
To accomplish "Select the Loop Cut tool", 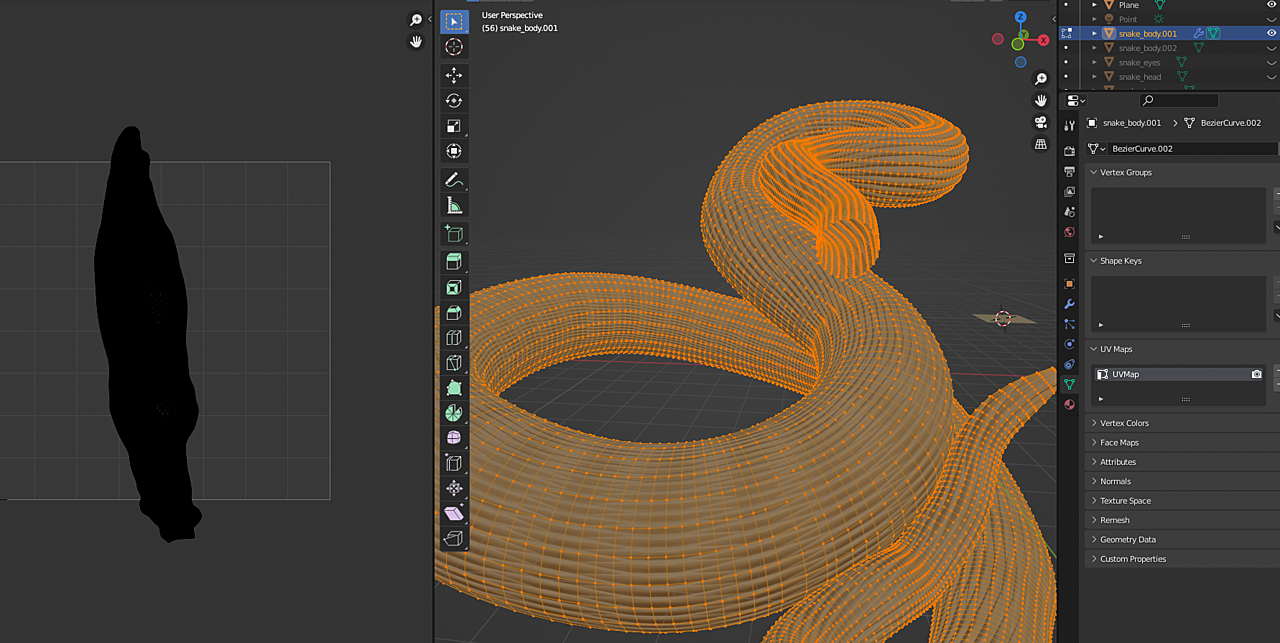I will click(x=454, y=338).
